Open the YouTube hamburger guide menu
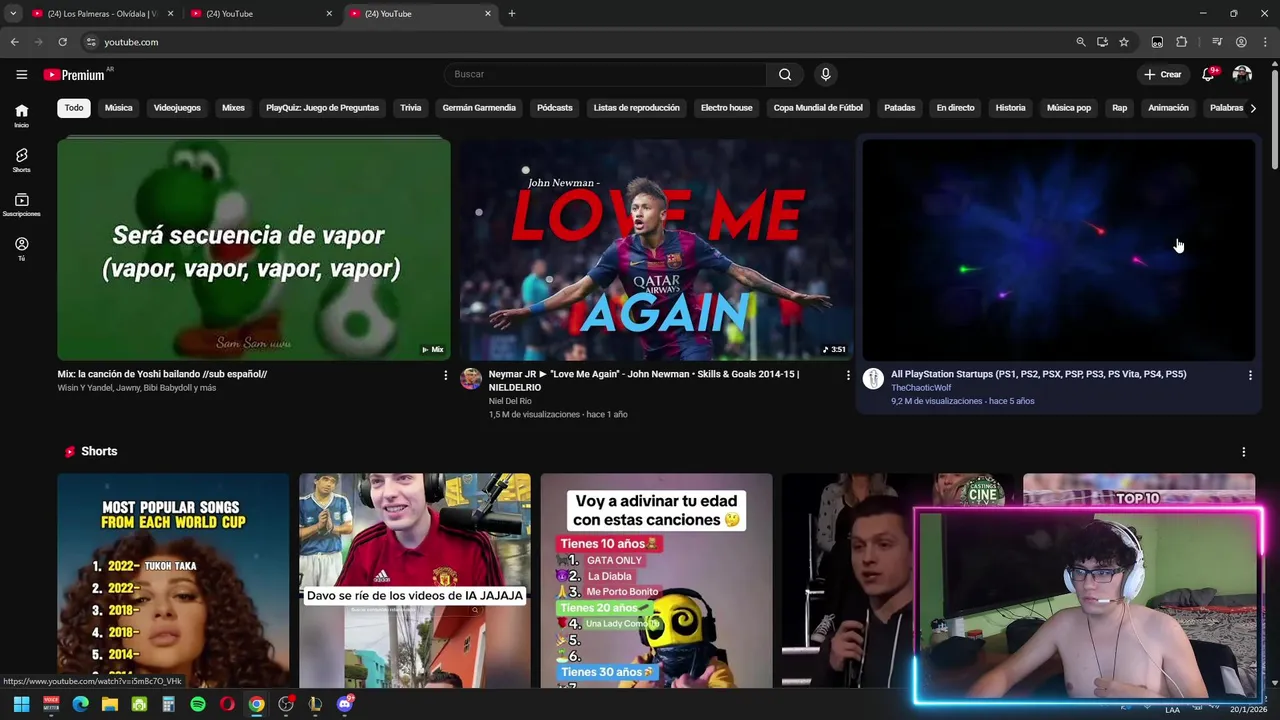This screenshot has width=1280, height=720. (21, 74)
